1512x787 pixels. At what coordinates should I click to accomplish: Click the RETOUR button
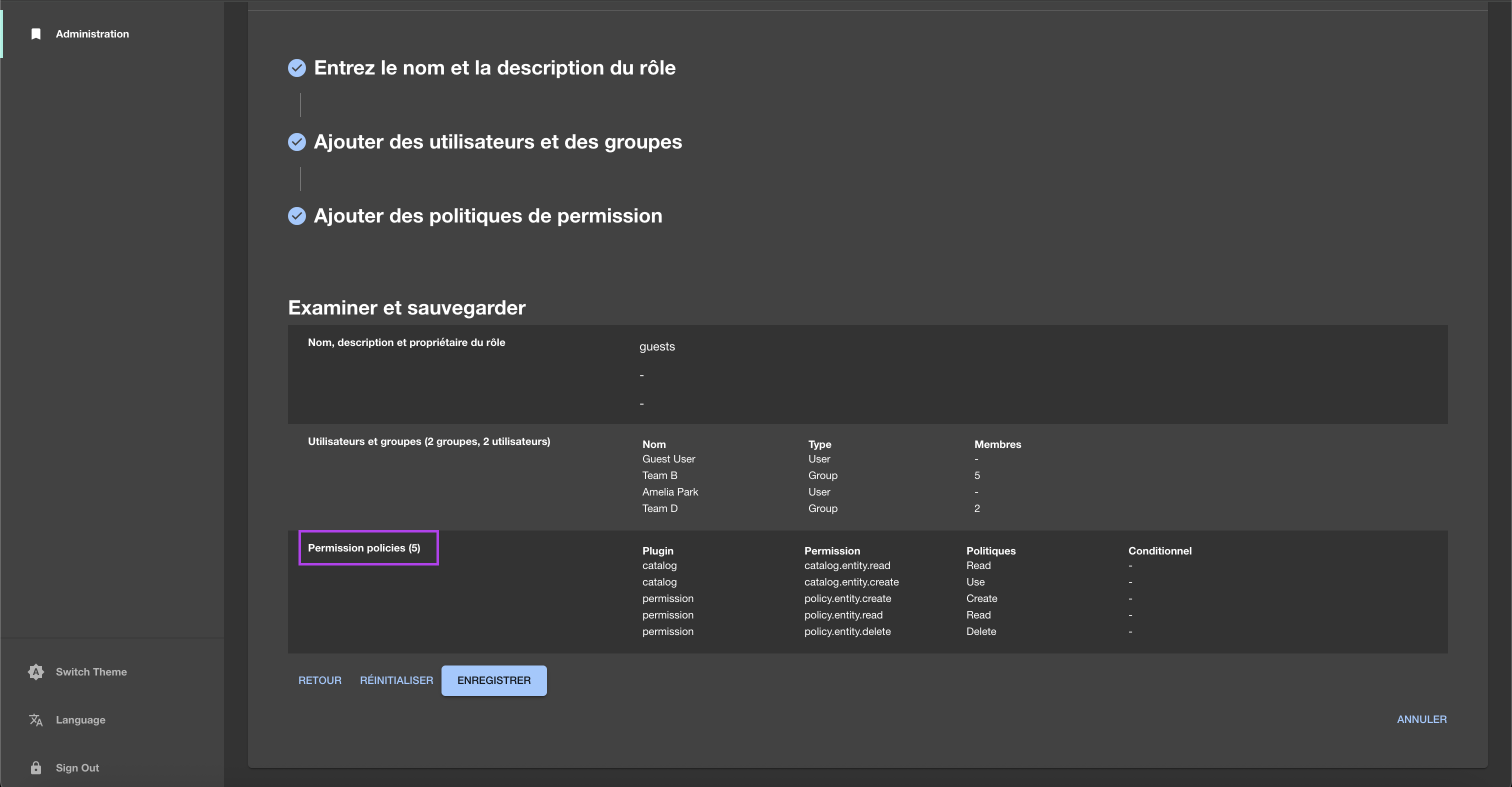[319, 680]
